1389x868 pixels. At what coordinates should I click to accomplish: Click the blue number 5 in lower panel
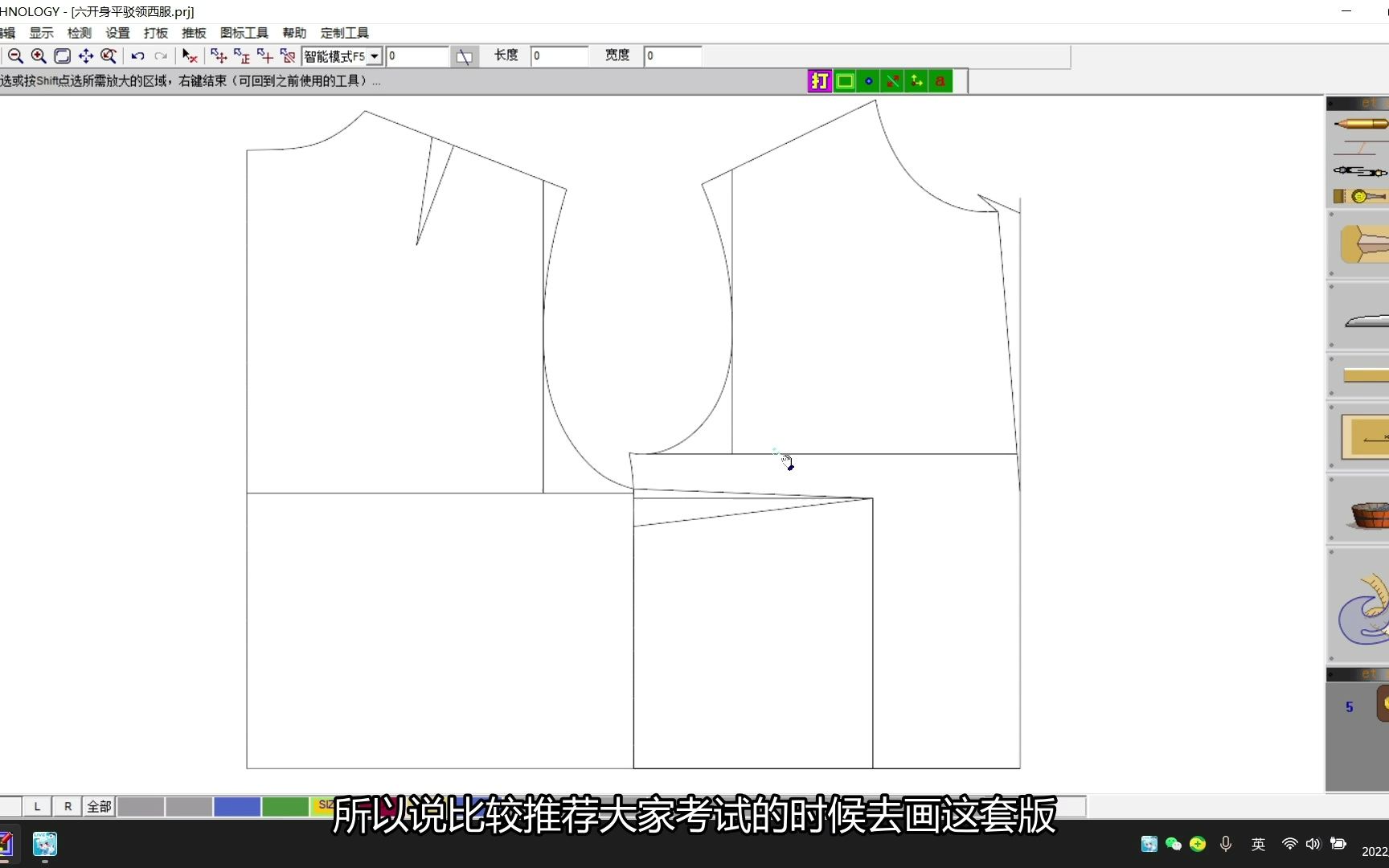click(1349, 707)
